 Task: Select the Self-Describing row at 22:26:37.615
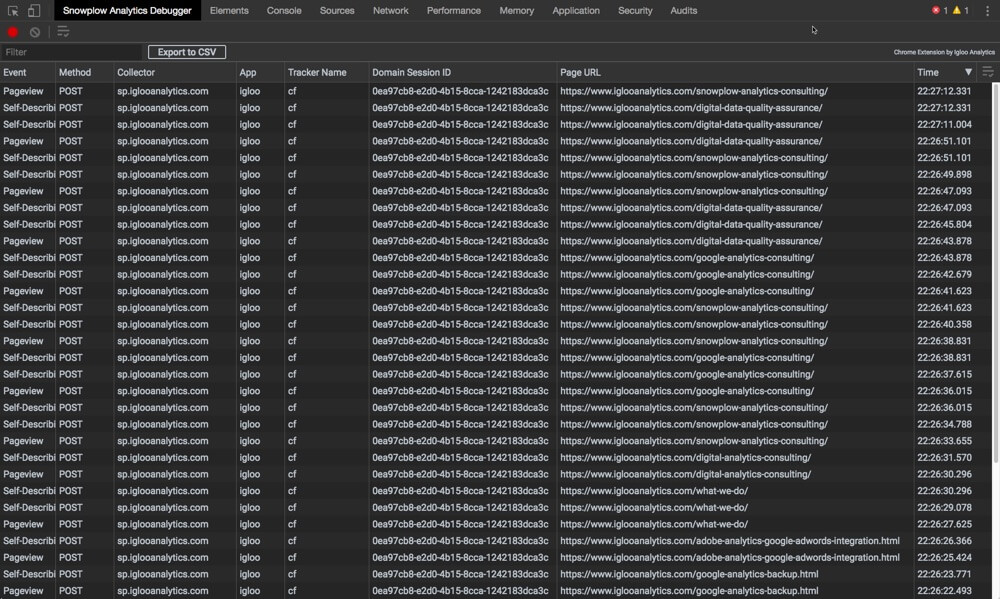496,374
